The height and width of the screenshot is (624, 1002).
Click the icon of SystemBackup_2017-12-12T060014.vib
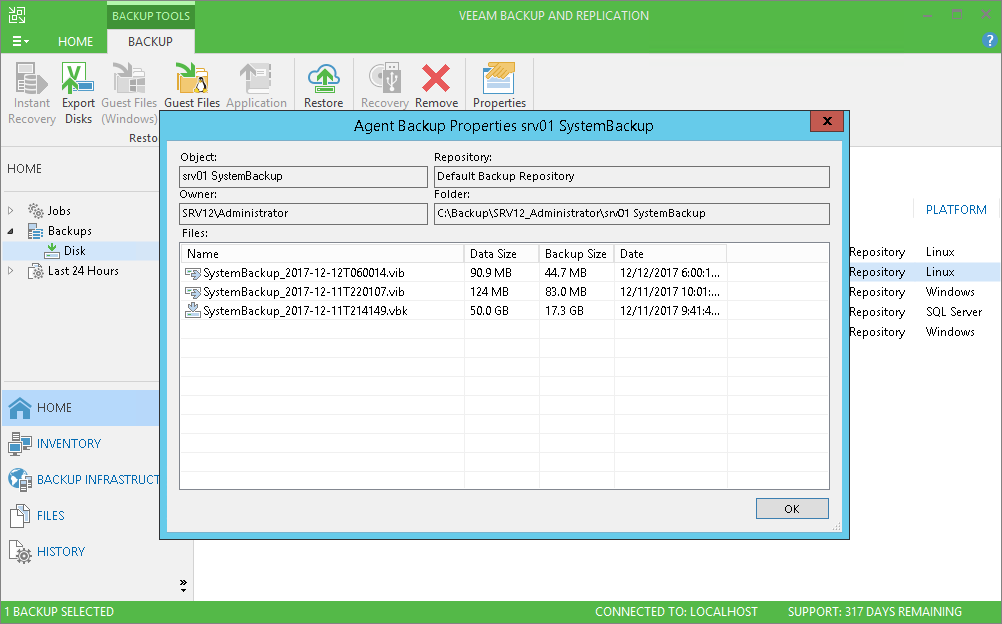192,273
